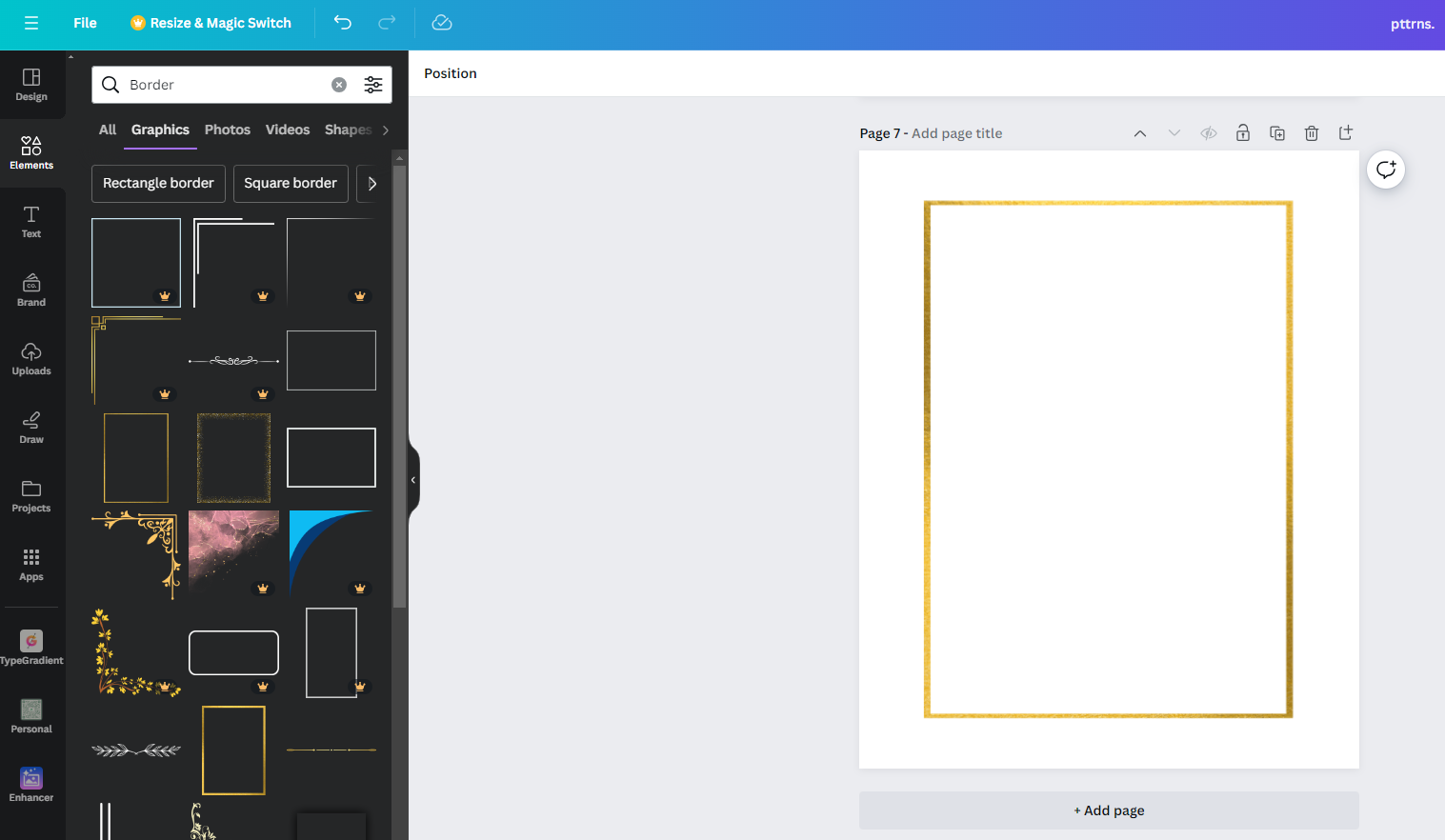This screenshot has height=840, width=1445.
Task: Move page up with the chevron
Action: (x=1140, y=133)
